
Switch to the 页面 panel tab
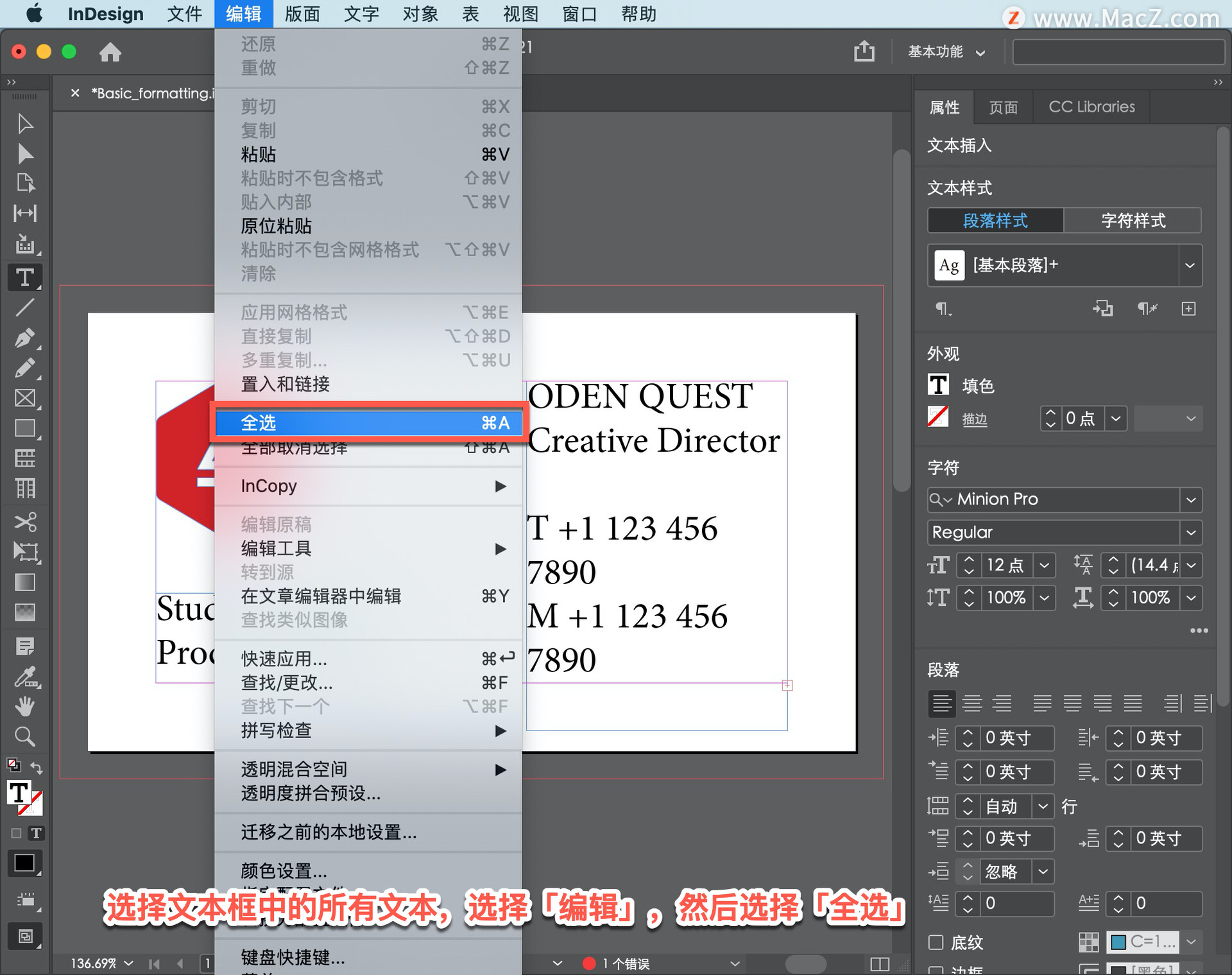click(x=1003, y=107)
